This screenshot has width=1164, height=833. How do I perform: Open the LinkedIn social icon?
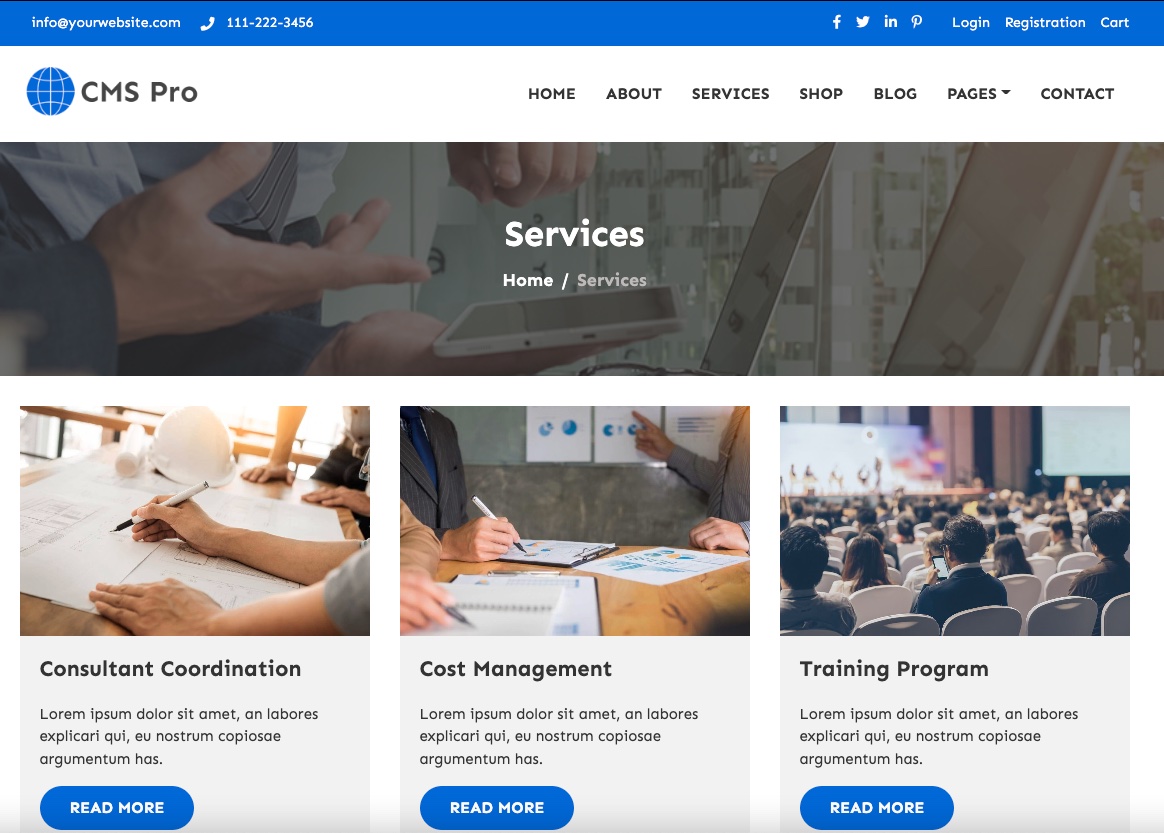pos(890,22)
